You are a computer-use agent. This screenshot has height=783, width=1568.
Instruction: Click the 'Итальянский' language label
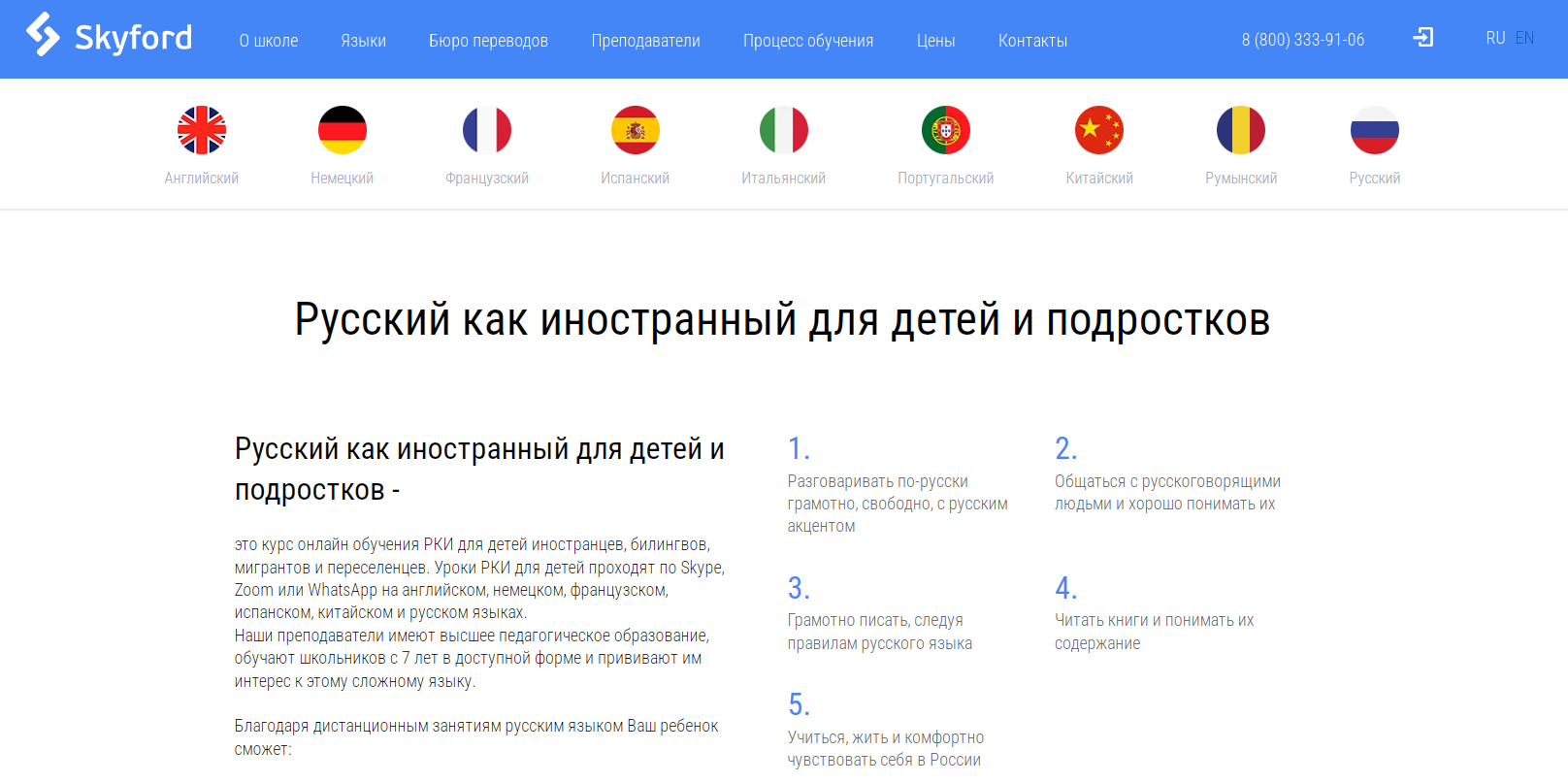coord(784,179)
